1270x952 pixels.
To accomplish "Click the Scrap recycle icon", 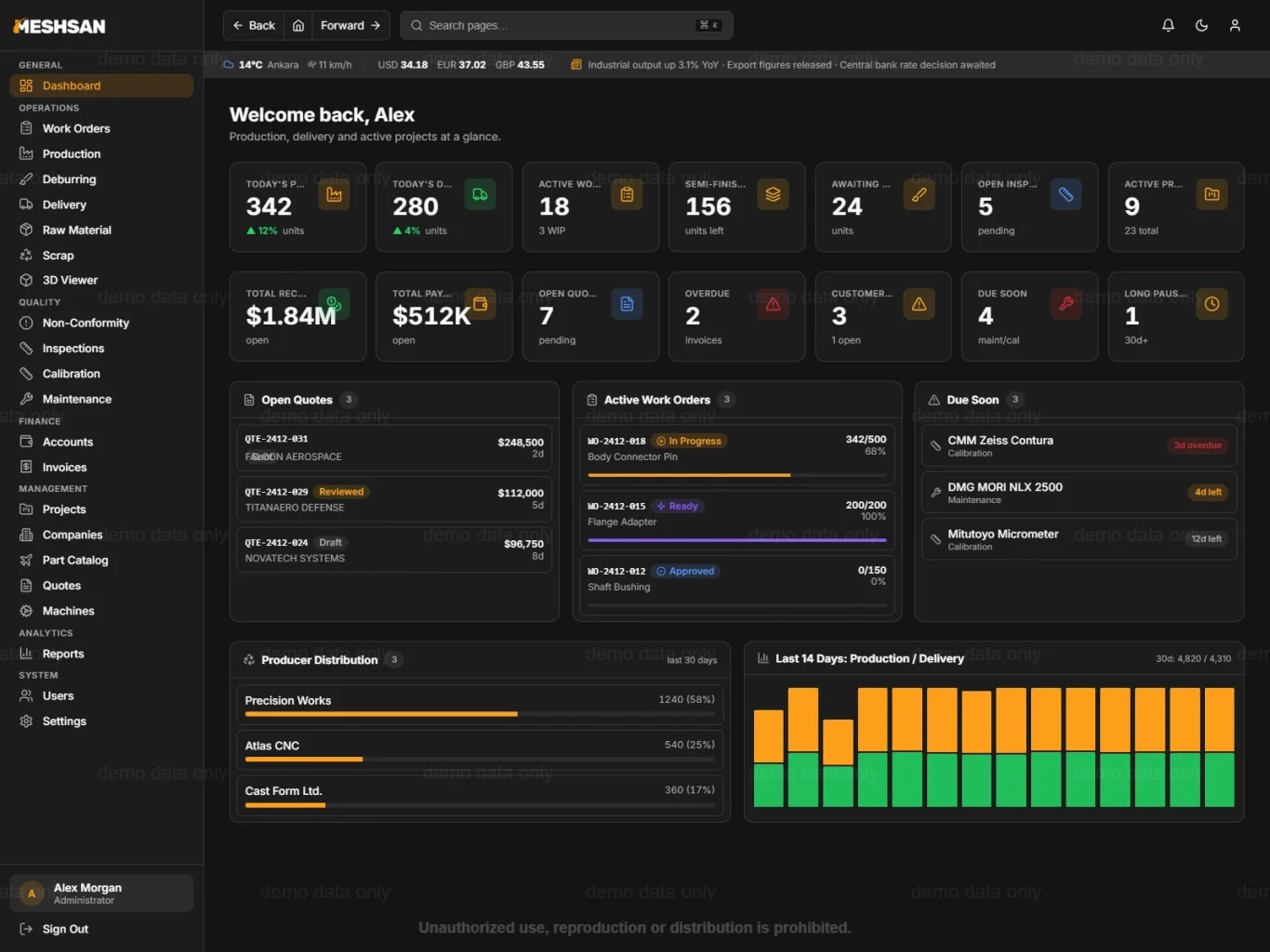I will (x=26, y=255).
